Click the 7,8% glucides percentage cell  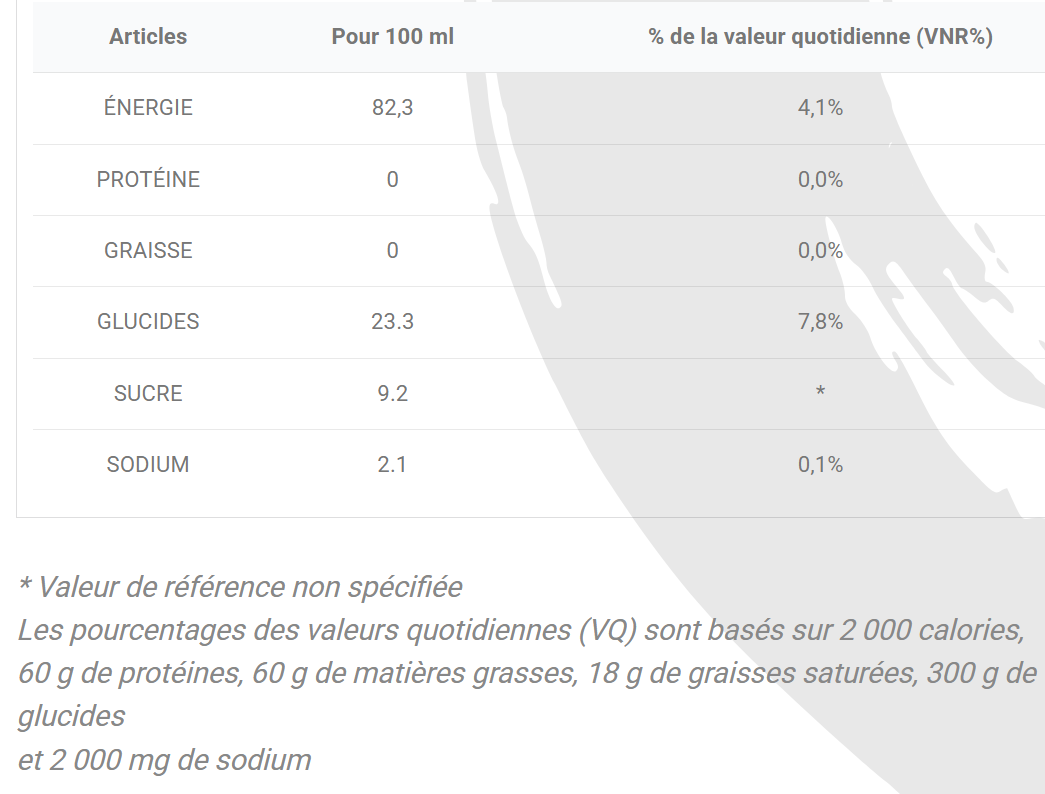click(x=820, y=322)
